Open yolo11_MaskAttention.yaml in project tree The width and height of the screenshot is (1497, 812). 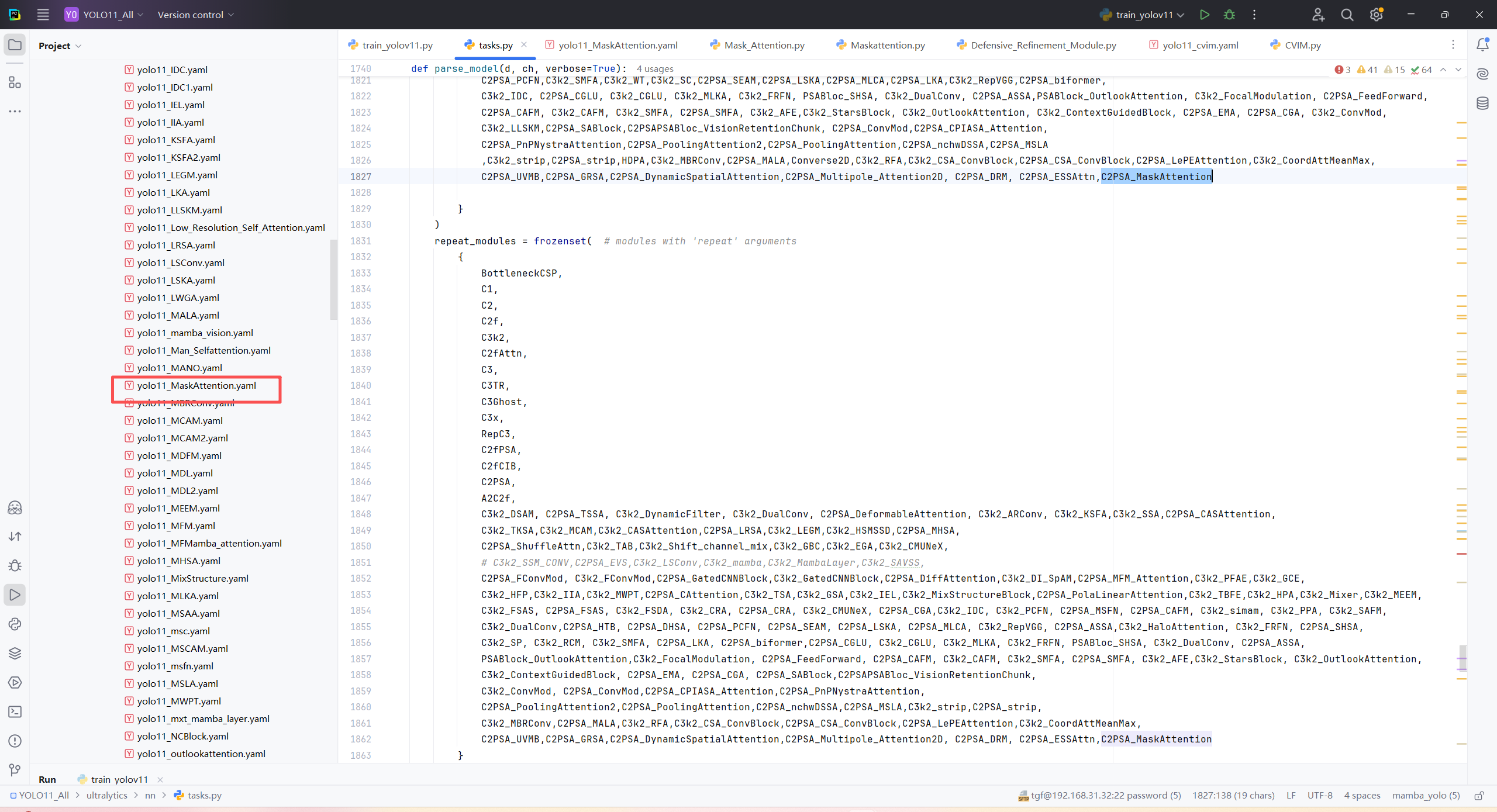(x=196, y=385)
